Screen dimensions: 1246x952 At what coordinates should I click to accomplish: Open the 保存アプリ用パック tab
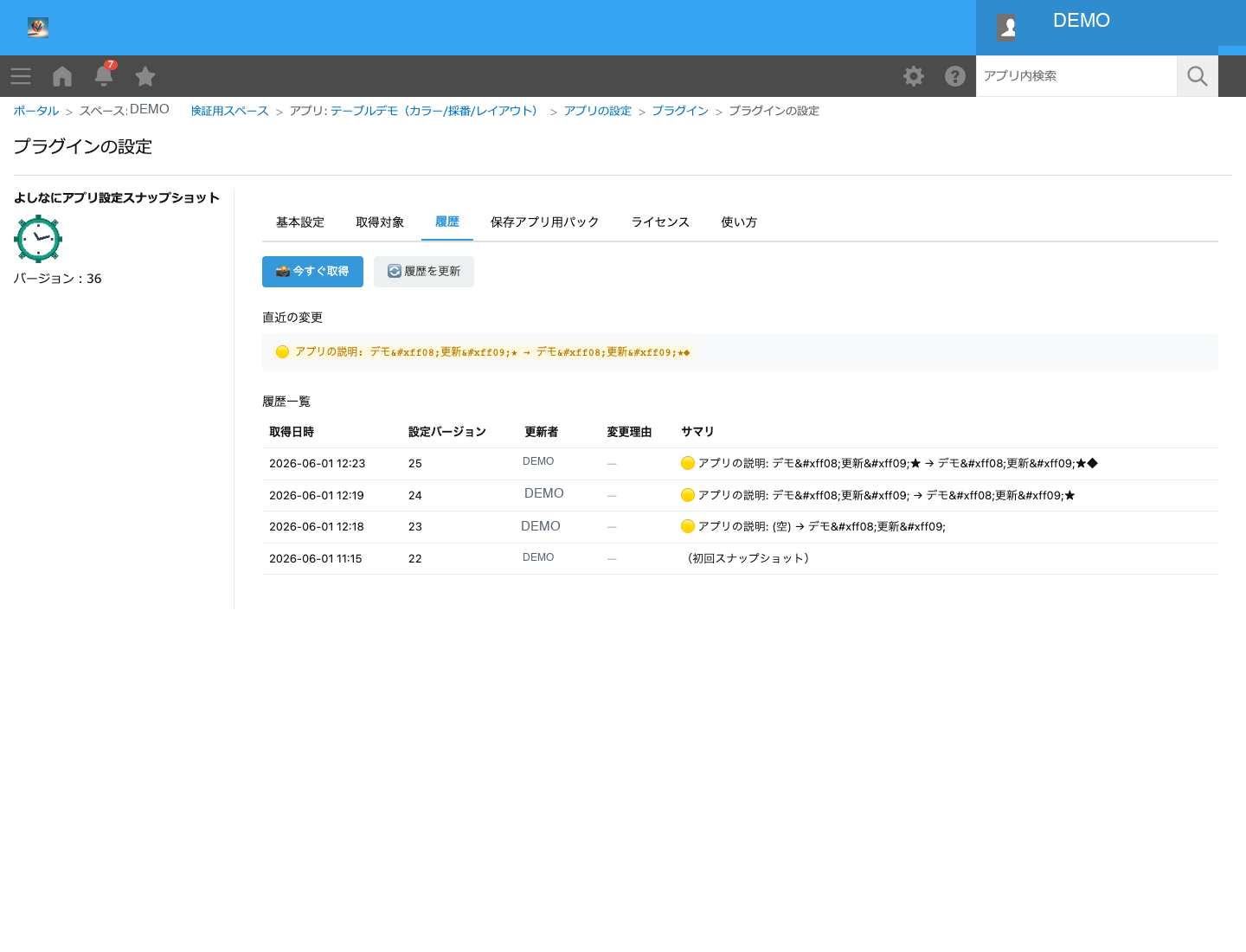click(545, 222)
